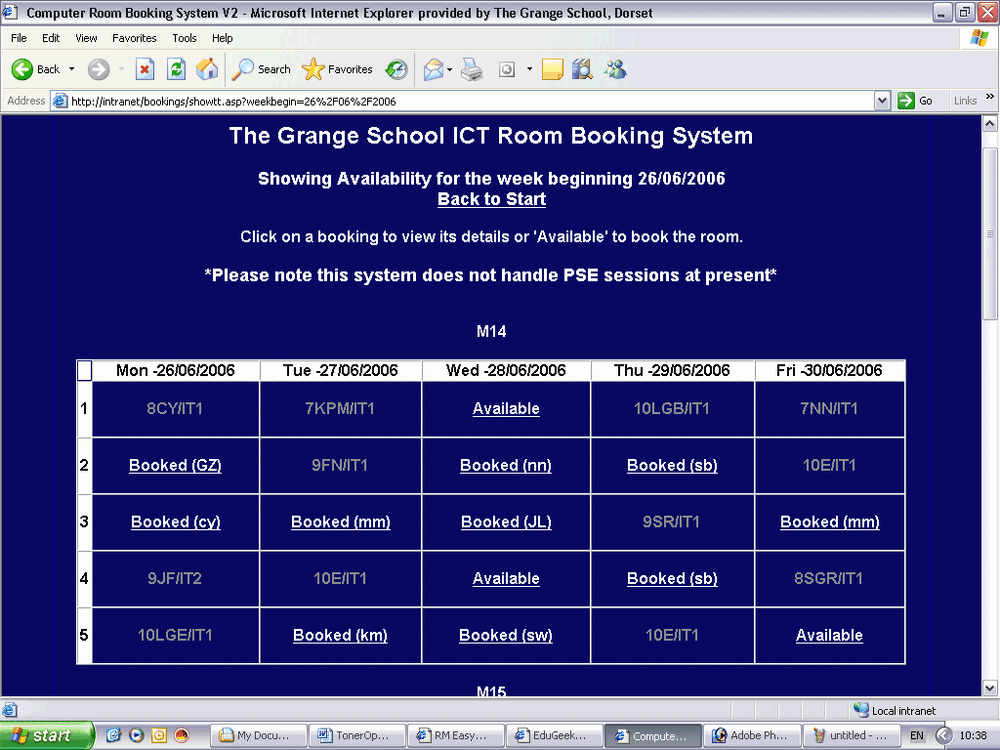Click the Edit page icon in the toolbar
The width and height of the screenshot is (1000, 750).
point(507,69)
